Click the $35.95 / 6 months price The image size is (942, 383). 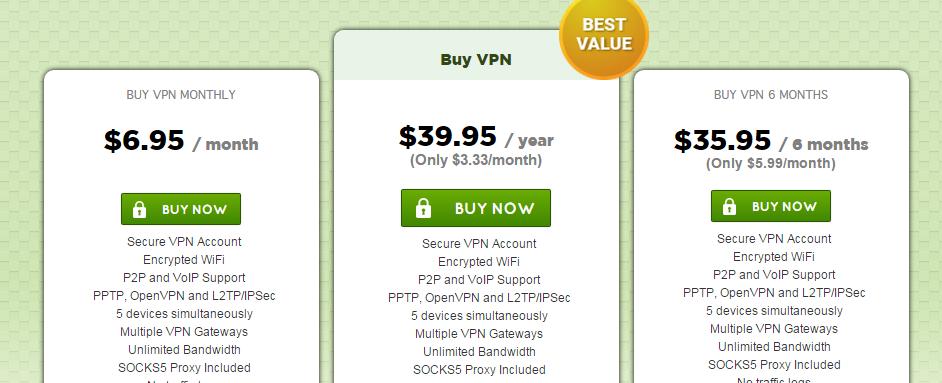pos(771,141)
